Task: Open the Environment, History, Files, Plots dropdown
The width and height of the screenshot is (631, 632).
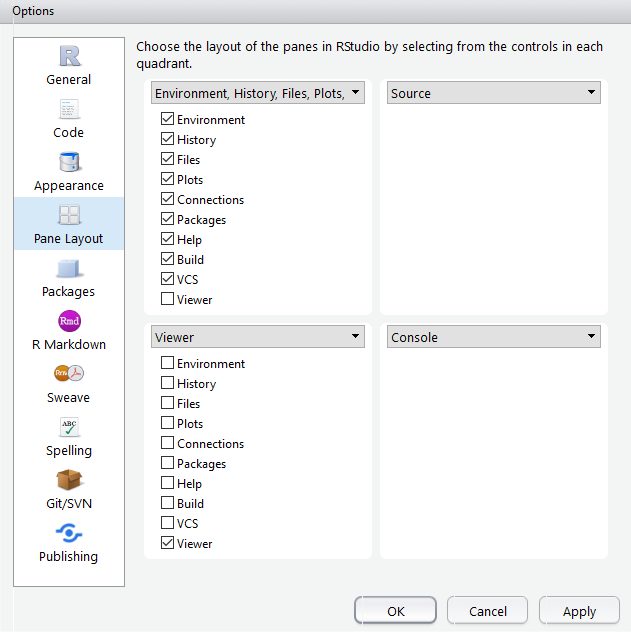Action: tap(258, 93)
